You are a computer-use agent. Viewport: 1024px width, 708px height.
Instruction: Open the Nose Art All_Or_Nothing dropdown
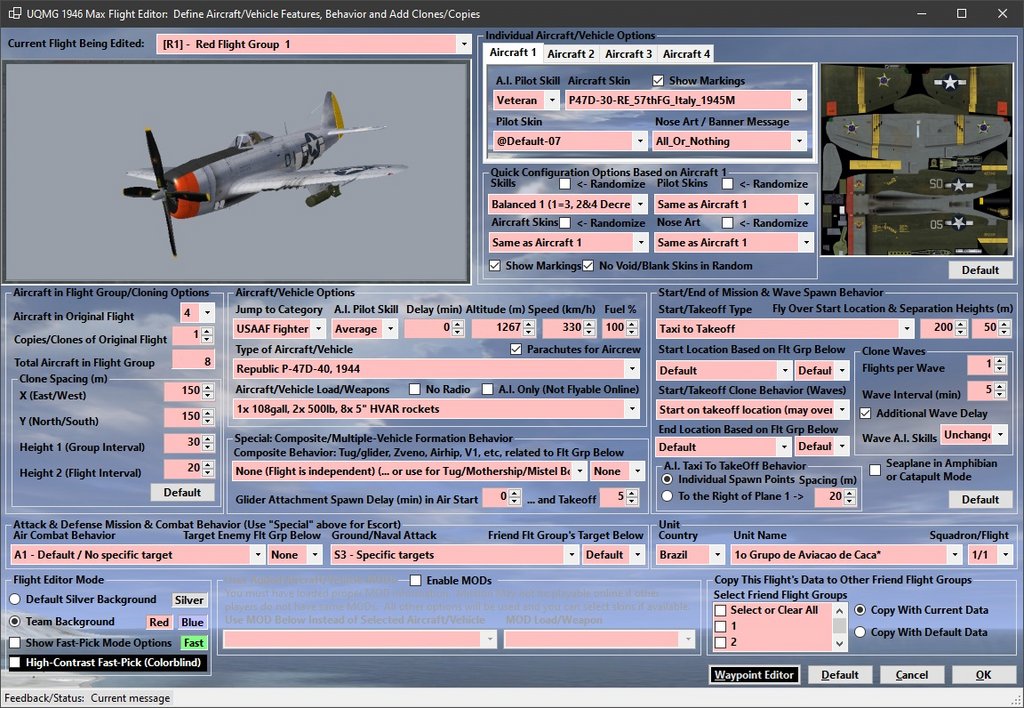(799, 141)
